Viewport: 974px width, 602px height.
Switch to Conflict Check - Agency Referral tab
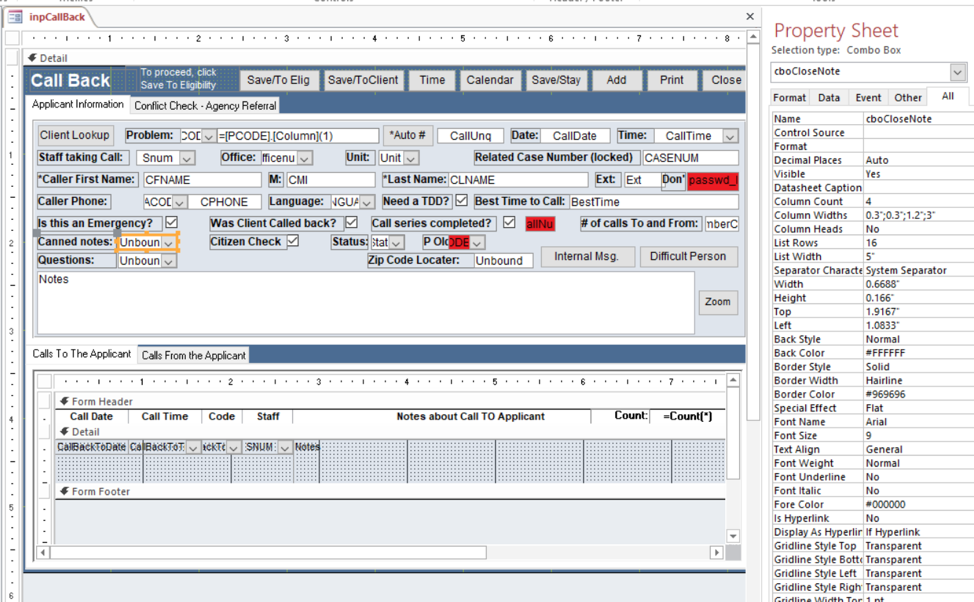click(205, 105)
